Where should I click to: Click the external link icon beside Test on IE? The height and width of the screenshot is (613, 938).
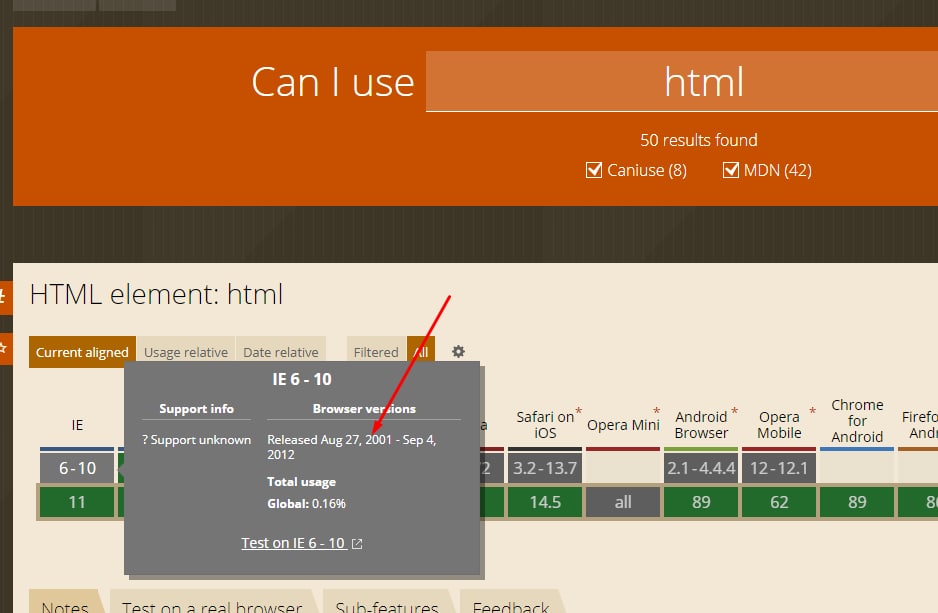[x=357, y=544]
